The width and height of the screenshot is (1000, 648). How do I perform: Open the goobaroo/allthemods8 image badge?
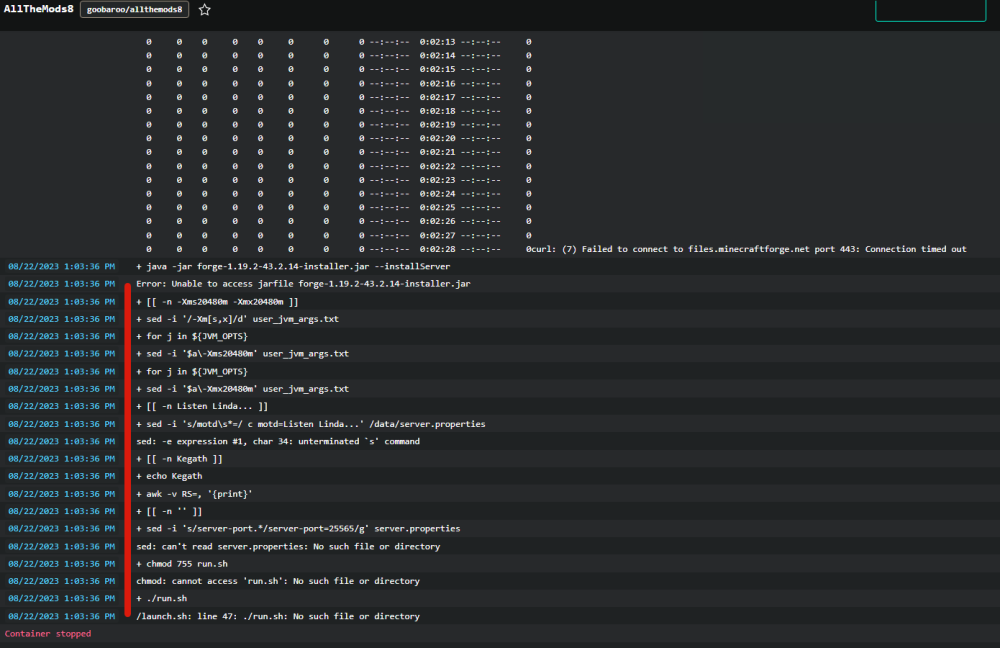tap(135, 10)
